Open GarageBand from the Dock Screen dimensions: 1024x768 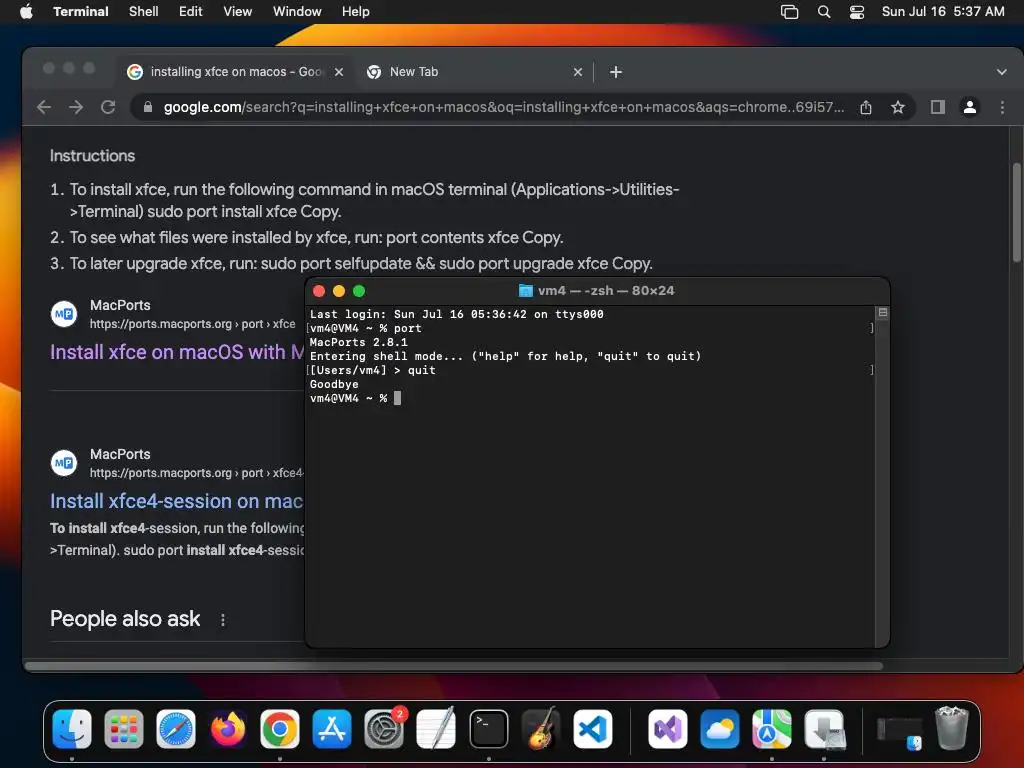[541, 729]
